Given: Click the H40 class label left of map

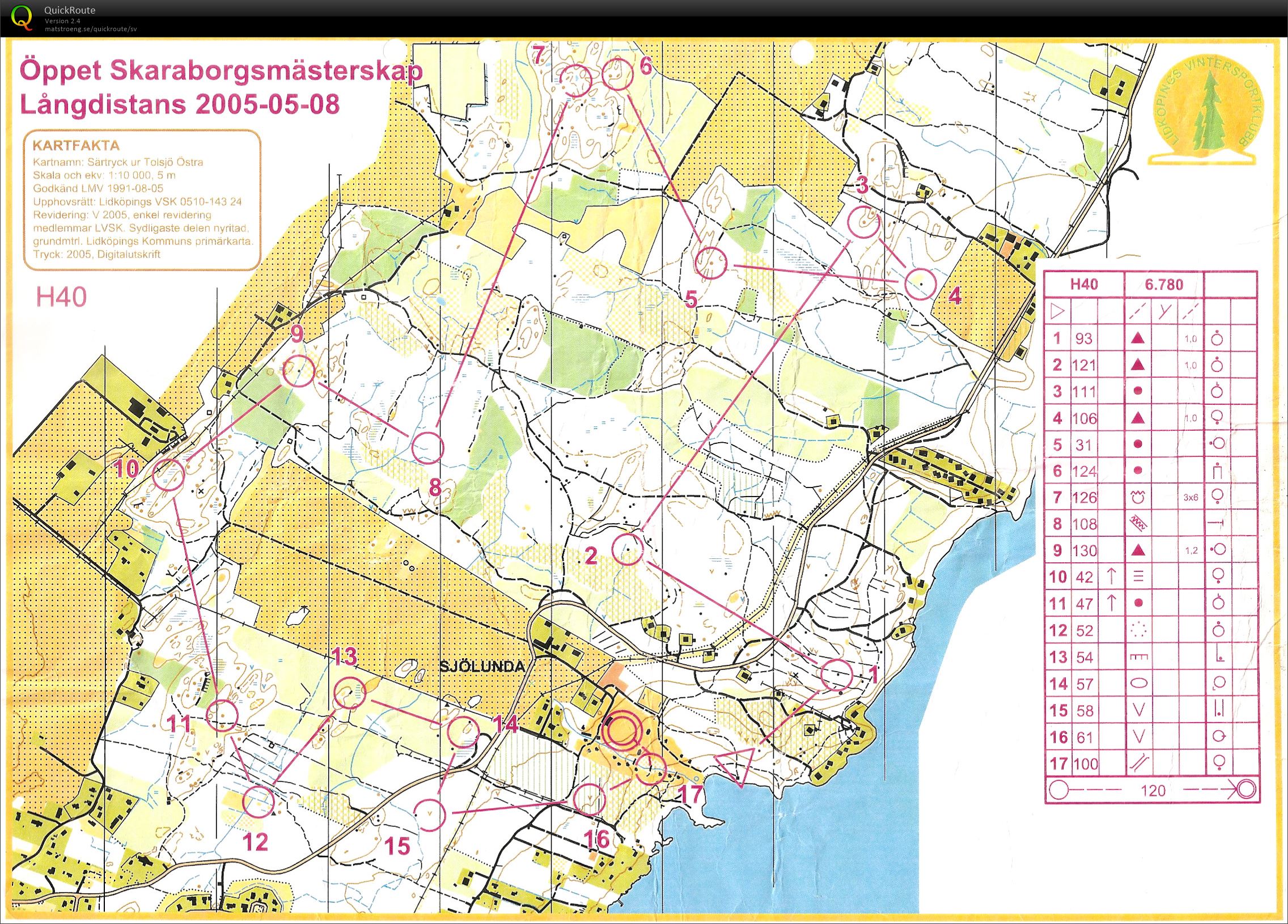Looking at the screenshot, I should (61, 298).
